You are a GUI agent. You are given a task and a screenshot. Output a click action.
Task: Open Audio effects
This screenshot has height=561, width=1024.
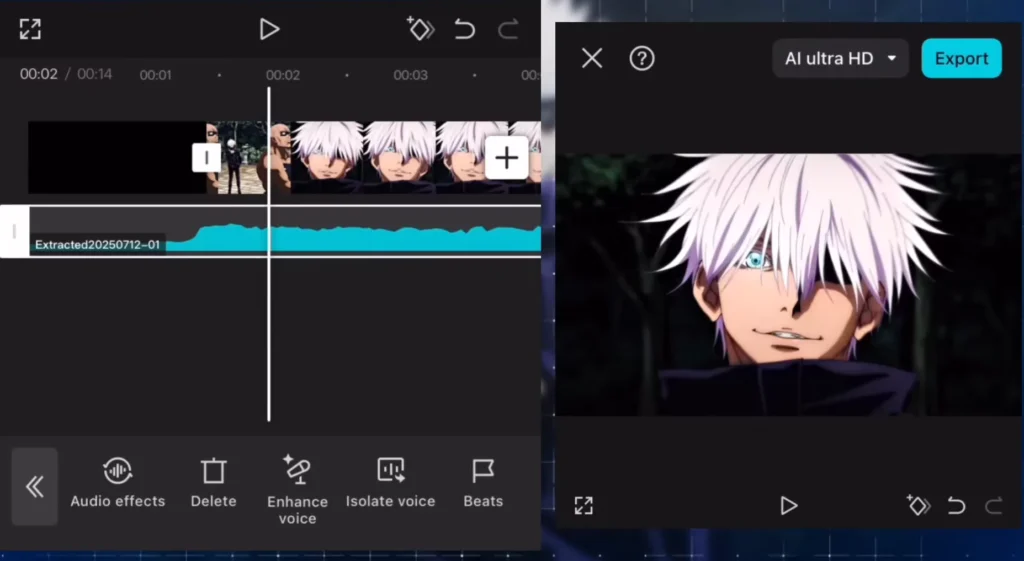pyautogui.click(x=118, y=483)
